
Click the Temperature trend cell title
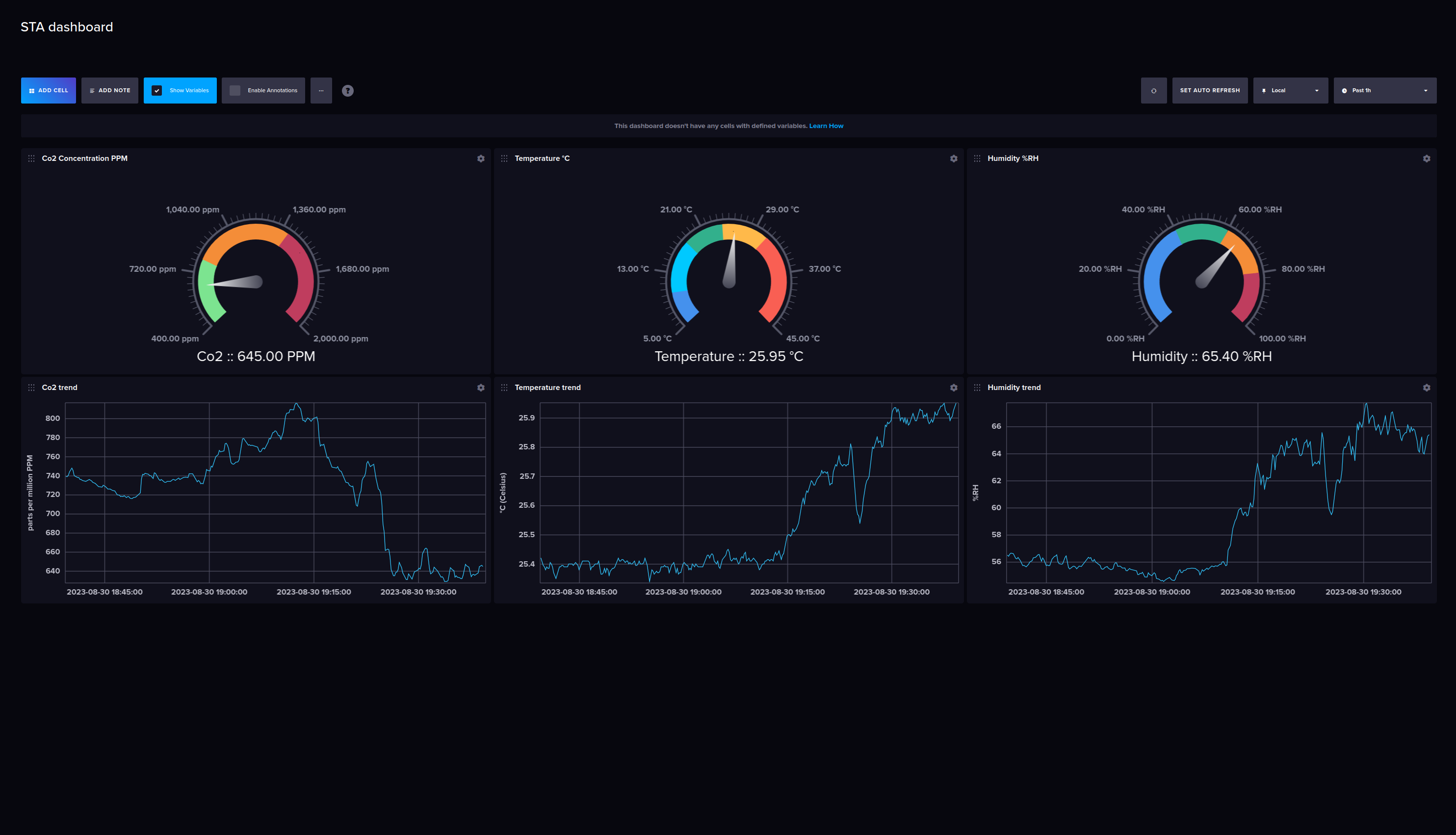coord(547,388)
